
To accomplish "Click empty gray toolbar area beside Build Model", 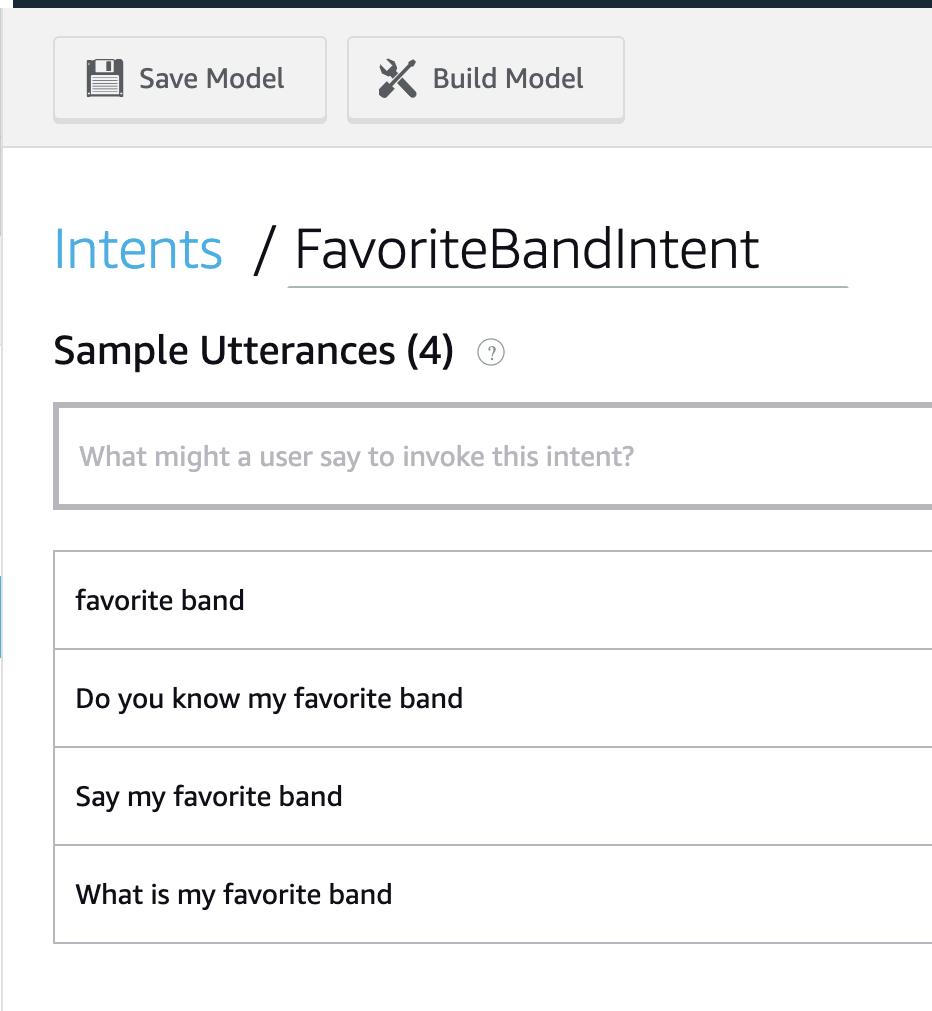I will (780, 79).
